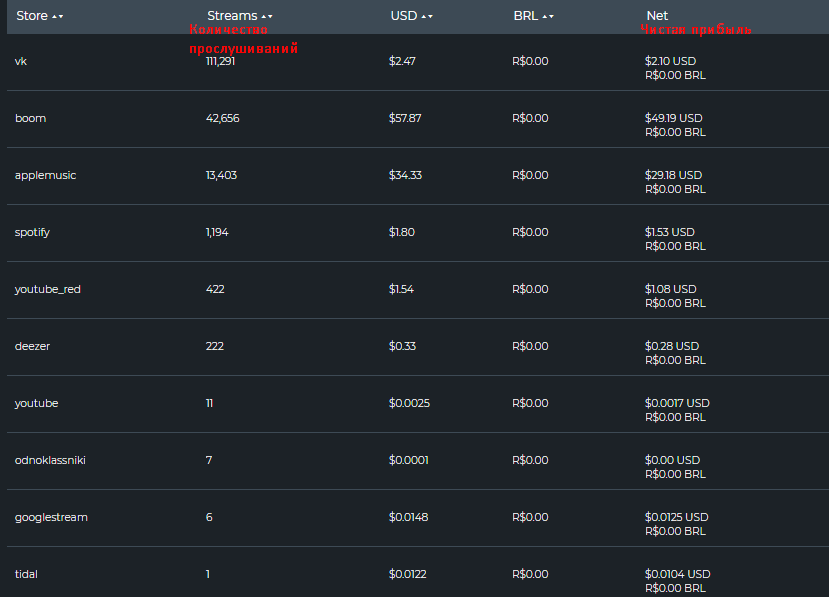Screen dimensions: 829x597
Task: Click the R$0.00 BRL cell in boom row
Action: click(x=530, y=118)
